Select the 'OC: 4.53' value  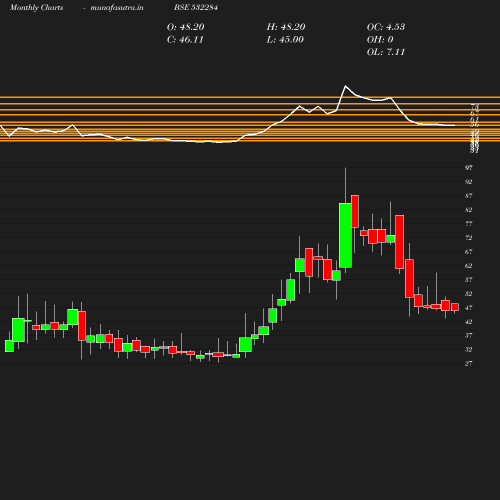coord(386,27)
